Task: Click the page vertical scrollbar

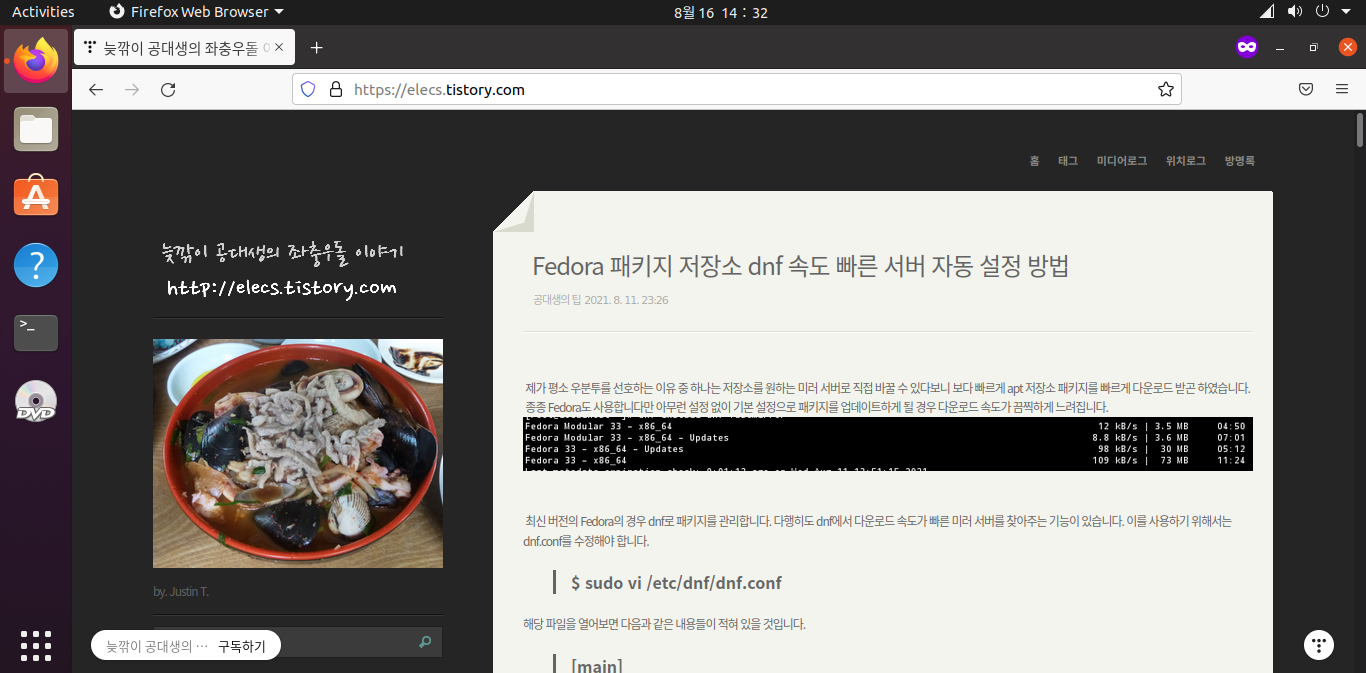Action: [1360, 130]
